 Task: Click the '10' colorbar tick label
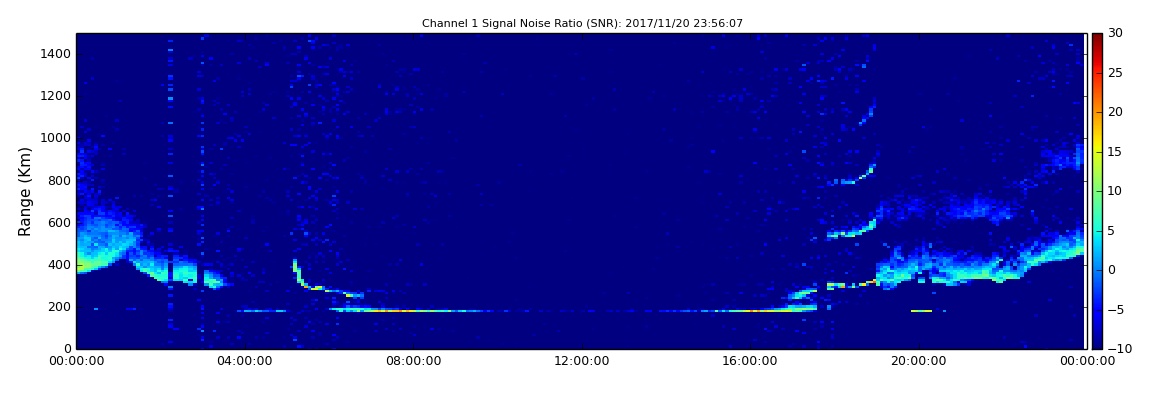[1116, 191]
